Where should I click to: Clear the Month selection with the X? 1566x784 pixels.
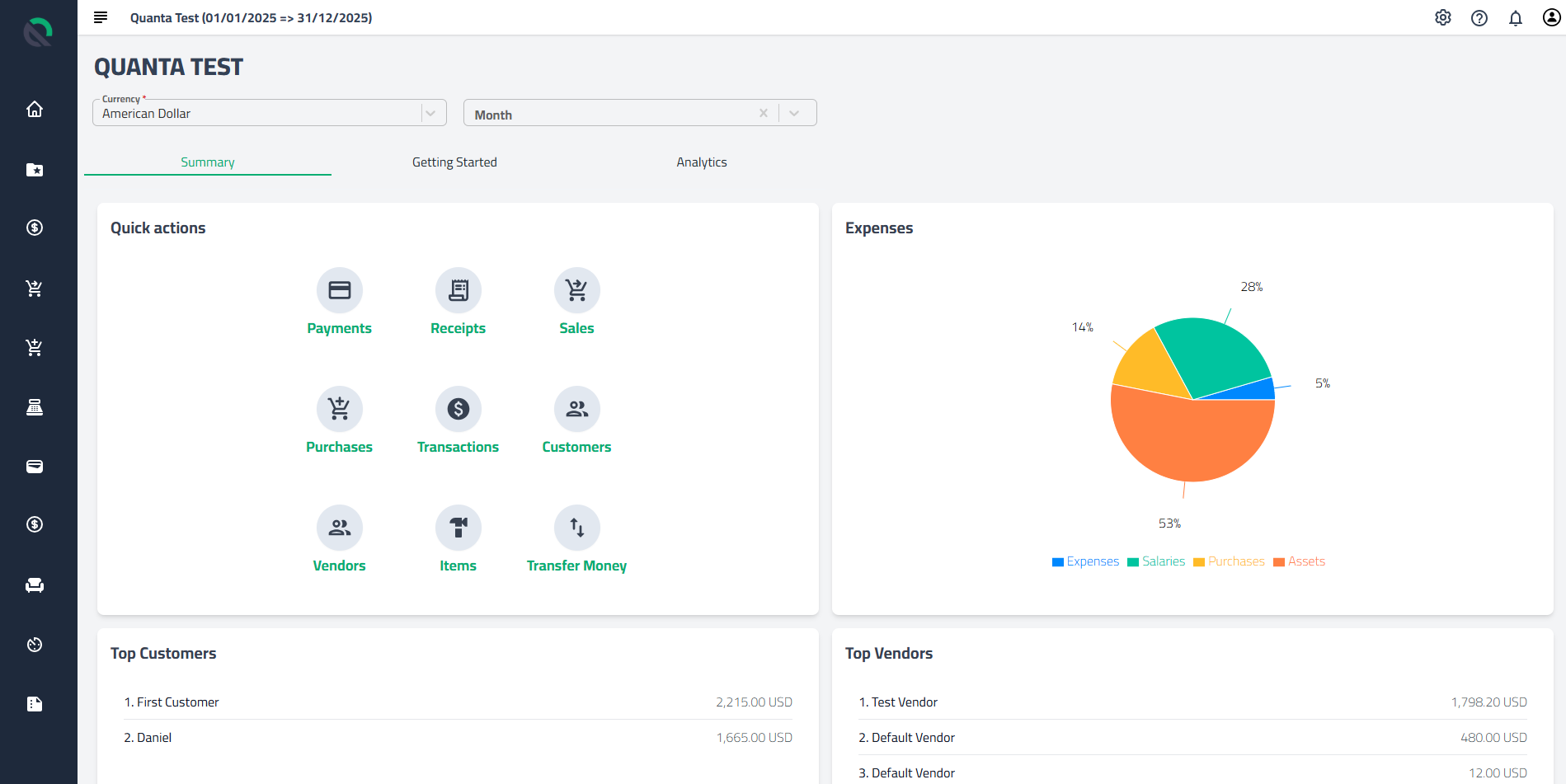(x=764, y=112)
